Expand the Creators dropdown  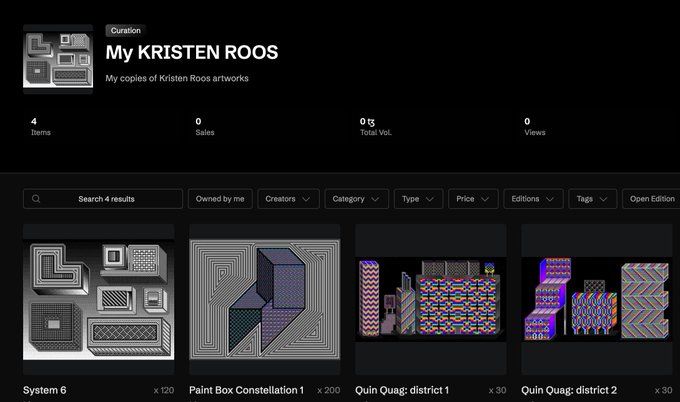tap(288, 199)
